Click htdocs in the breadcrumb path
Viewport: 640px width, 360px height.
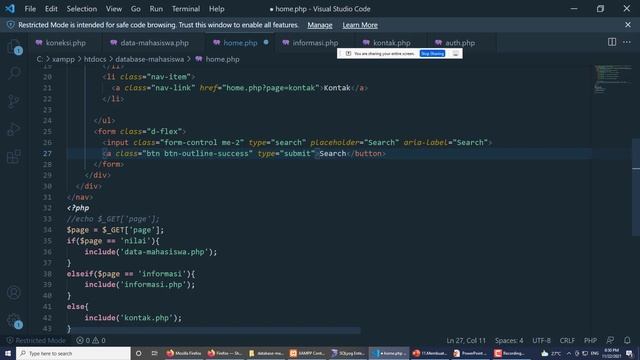tap(95, 59)
